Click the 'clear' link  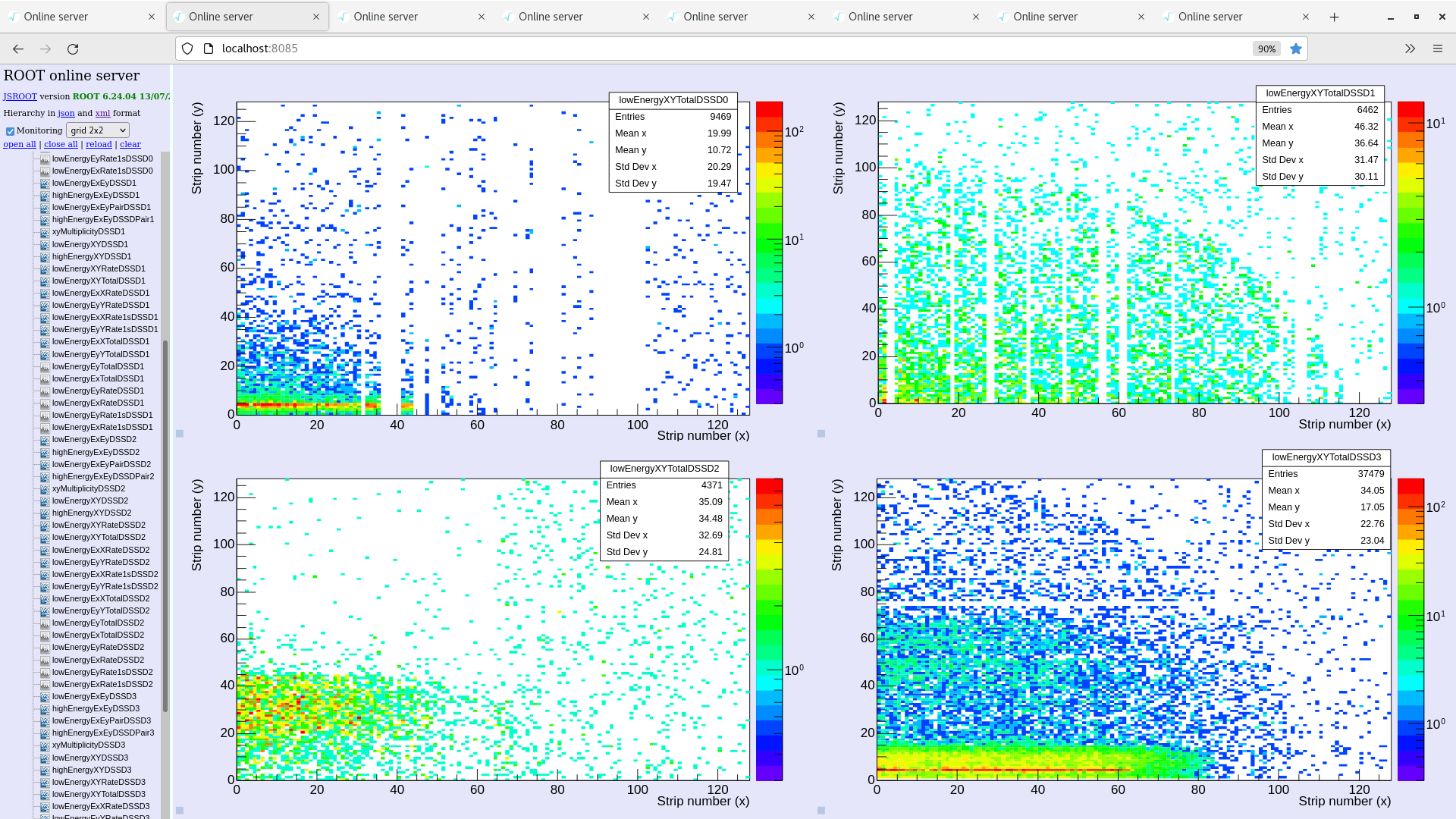130,144
